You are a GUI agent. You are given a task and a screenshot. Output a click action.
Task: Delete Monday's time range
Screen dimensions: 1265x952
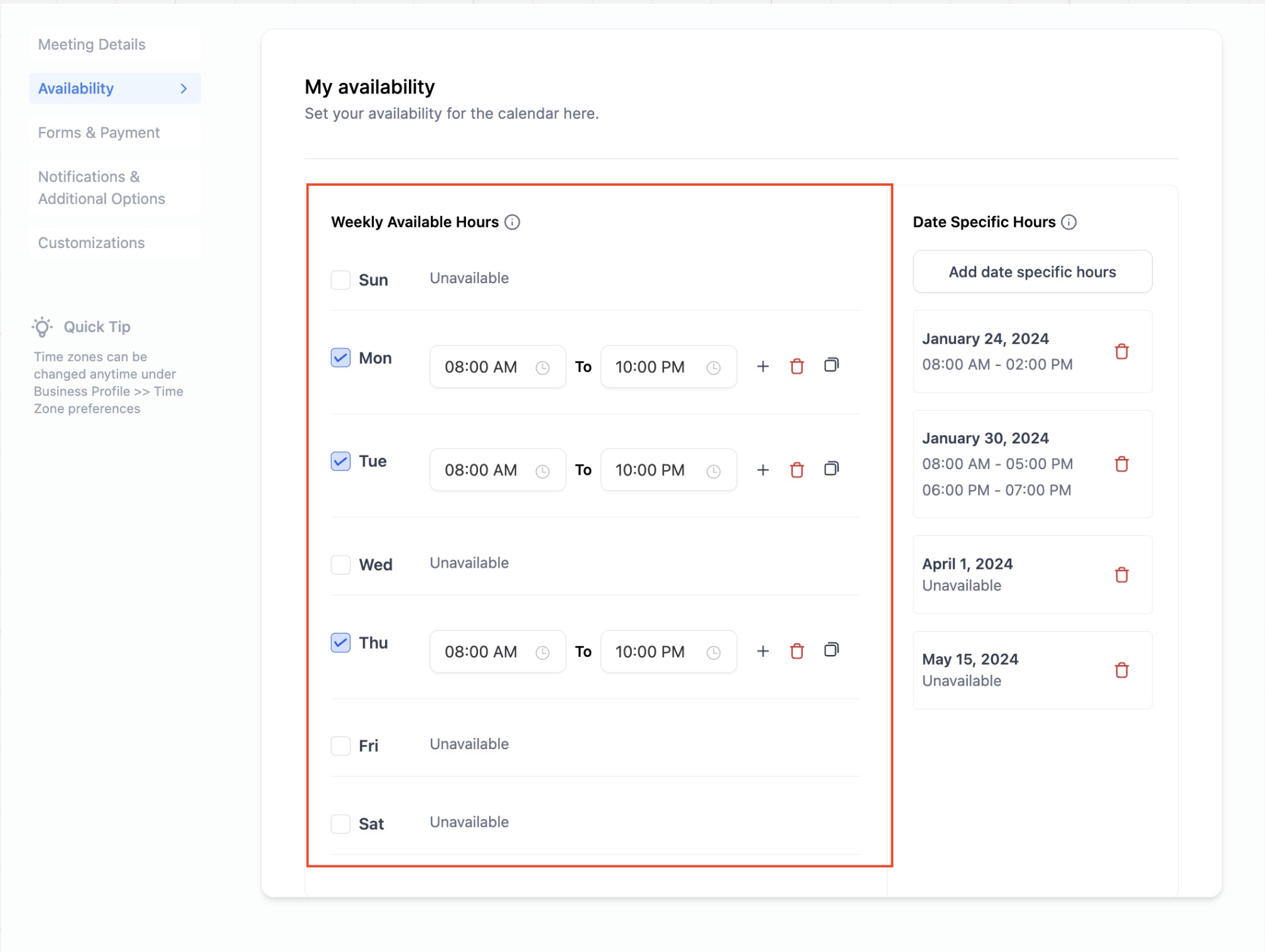coord(796,366)
